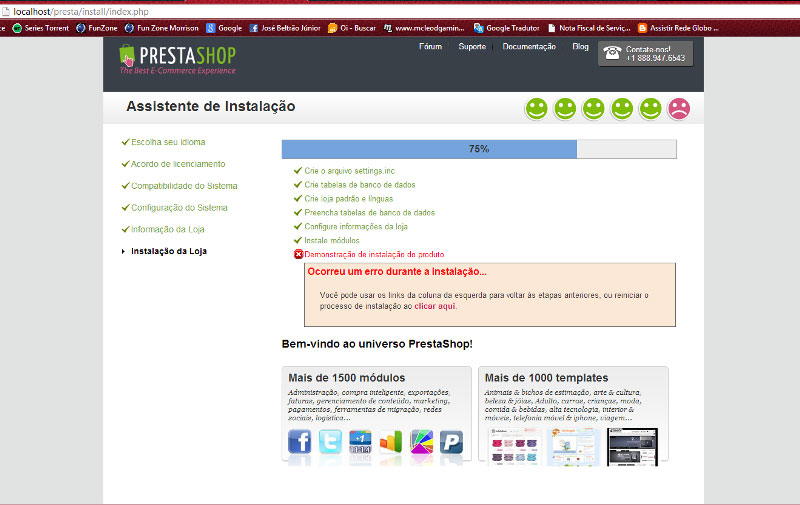800x505 pixels.
Task: Click the 'Mais de 1000 templates' heading
Action: click(x=546, y=378)
